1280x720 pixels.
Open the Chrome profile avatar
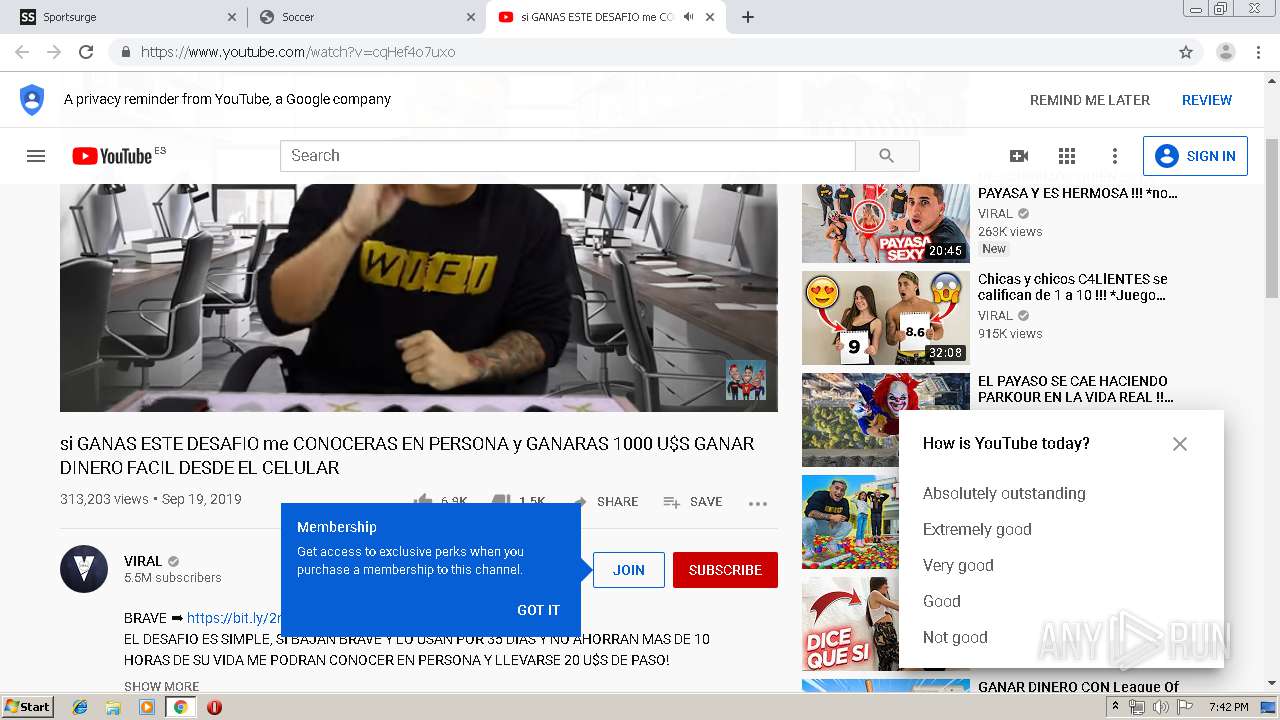1225,52
